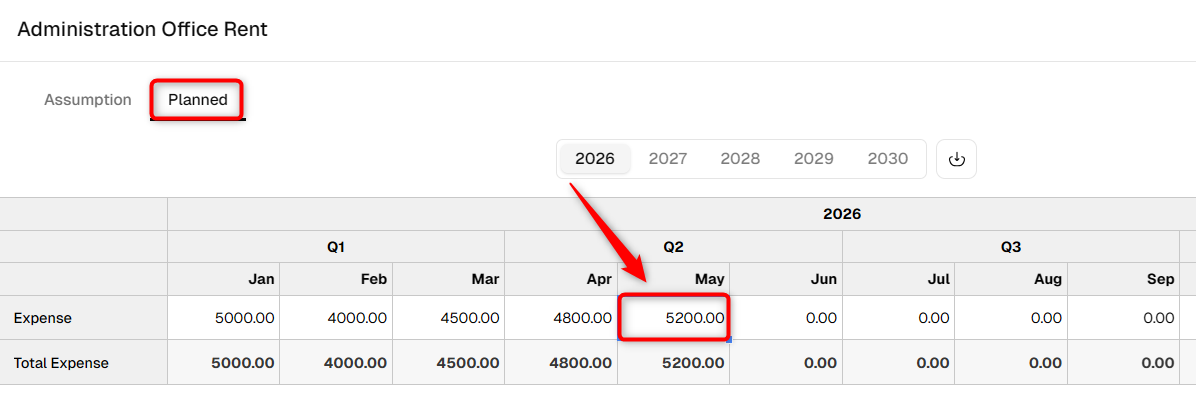The width and height of the screenshot is (1196, 409).
Task: Click the Q2 column group header
Action: point(674,247)
